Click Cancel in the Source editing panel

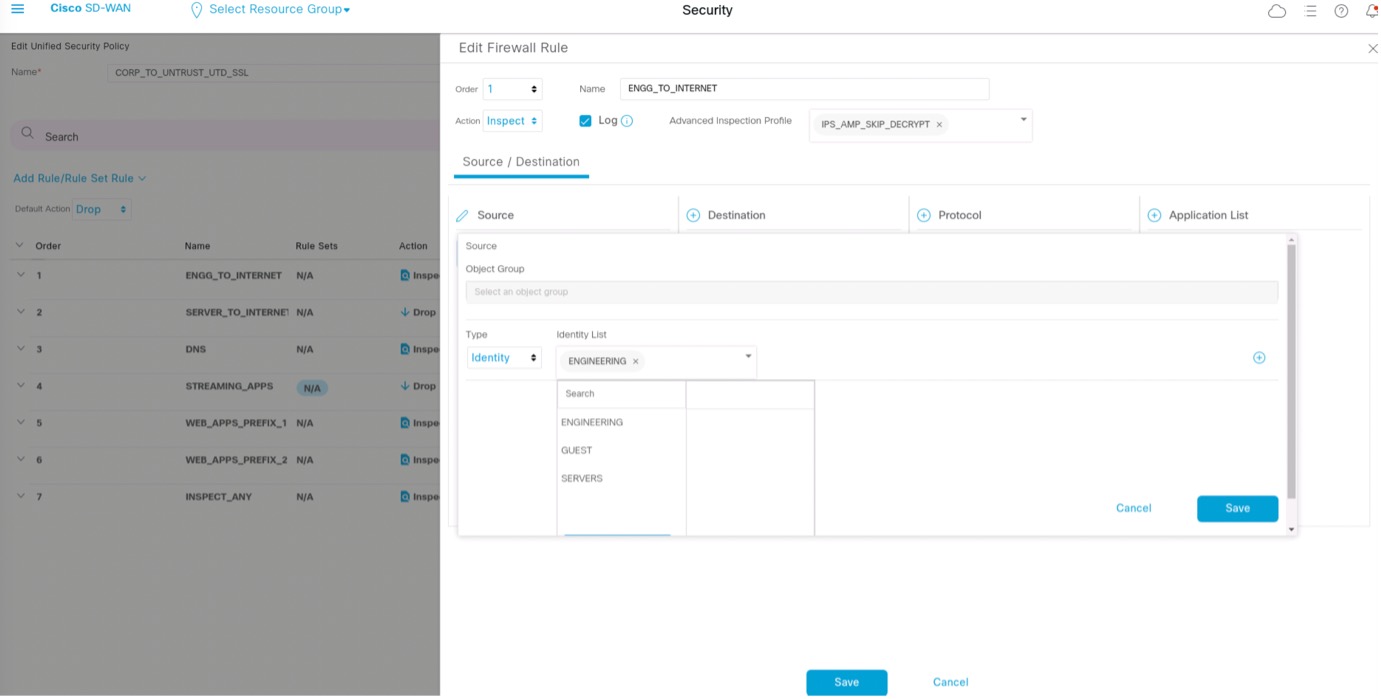(1133, 508)
